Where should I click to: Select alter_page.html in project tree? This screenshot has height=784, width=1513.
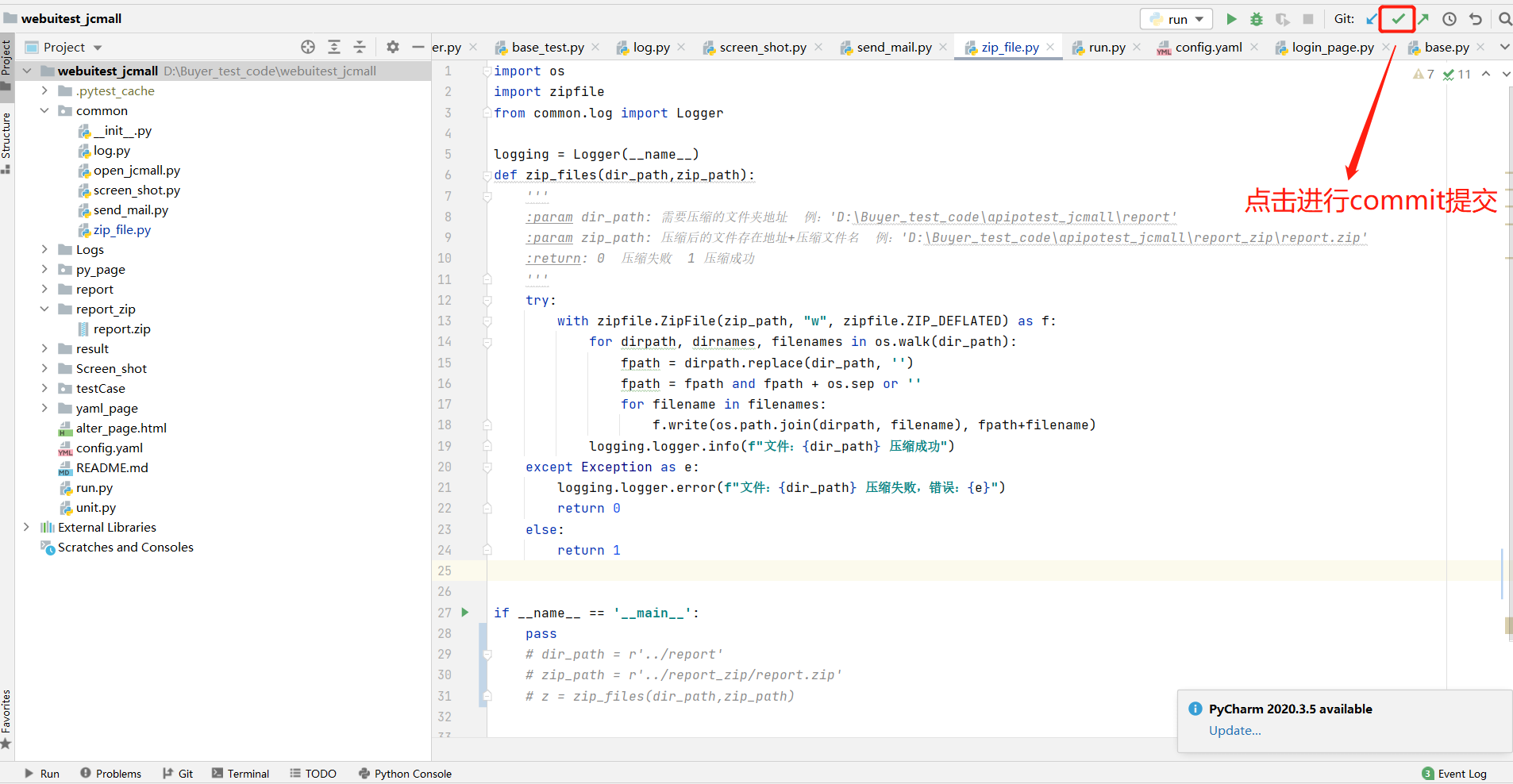[121, 428]
